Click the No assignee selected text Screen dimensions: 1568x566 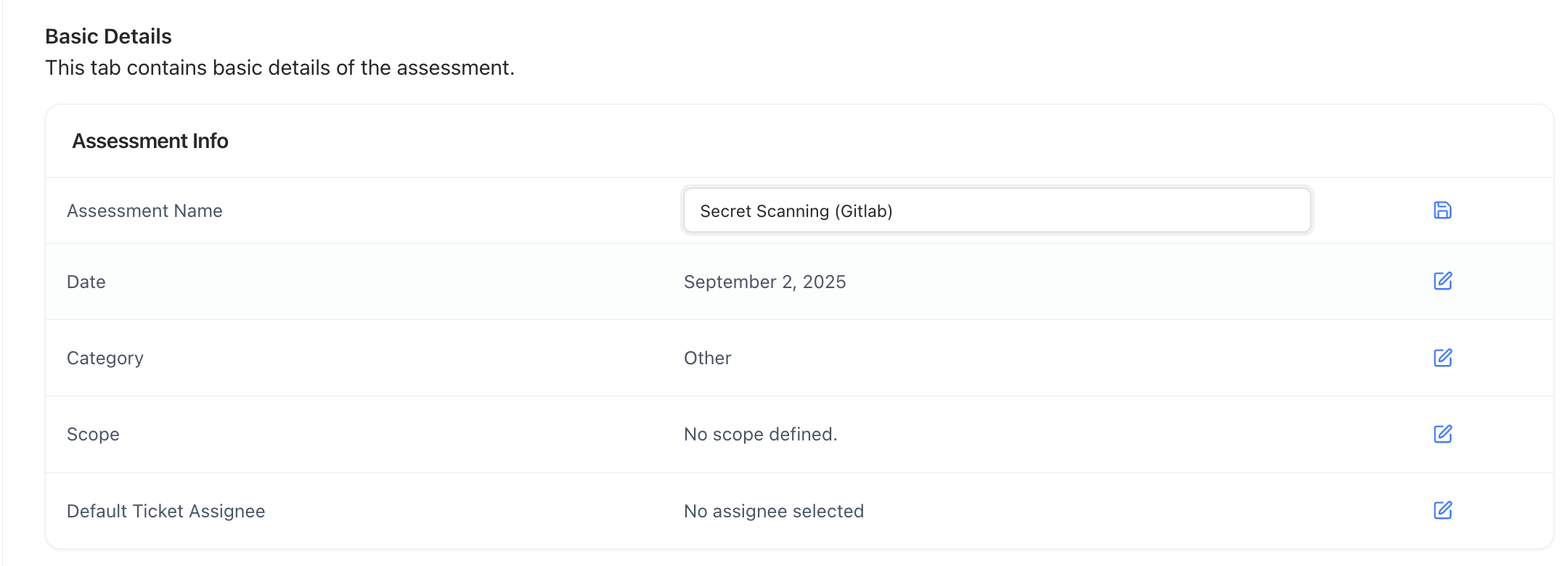click(x=773, y=510)
